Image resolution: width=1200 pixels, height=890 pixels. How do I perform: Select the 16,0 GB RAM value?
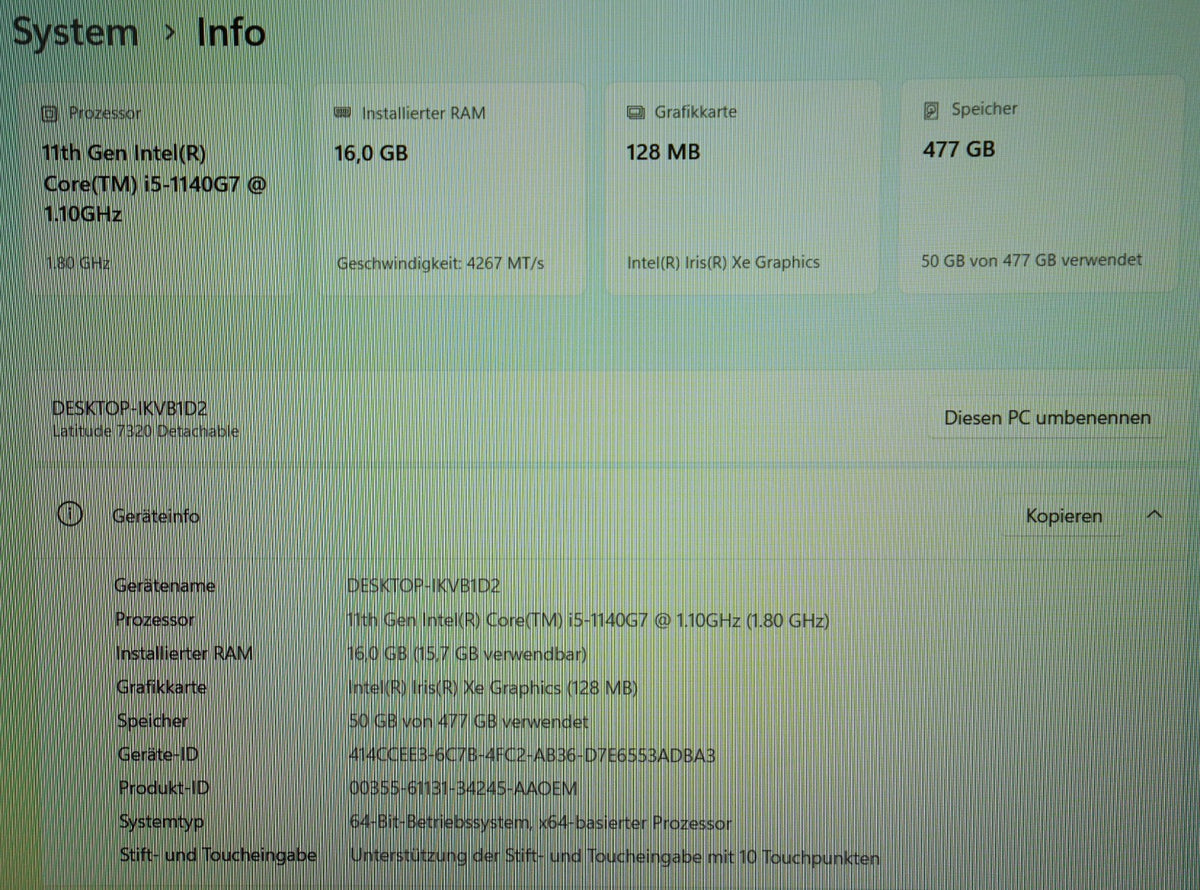[x=371, y=153]
